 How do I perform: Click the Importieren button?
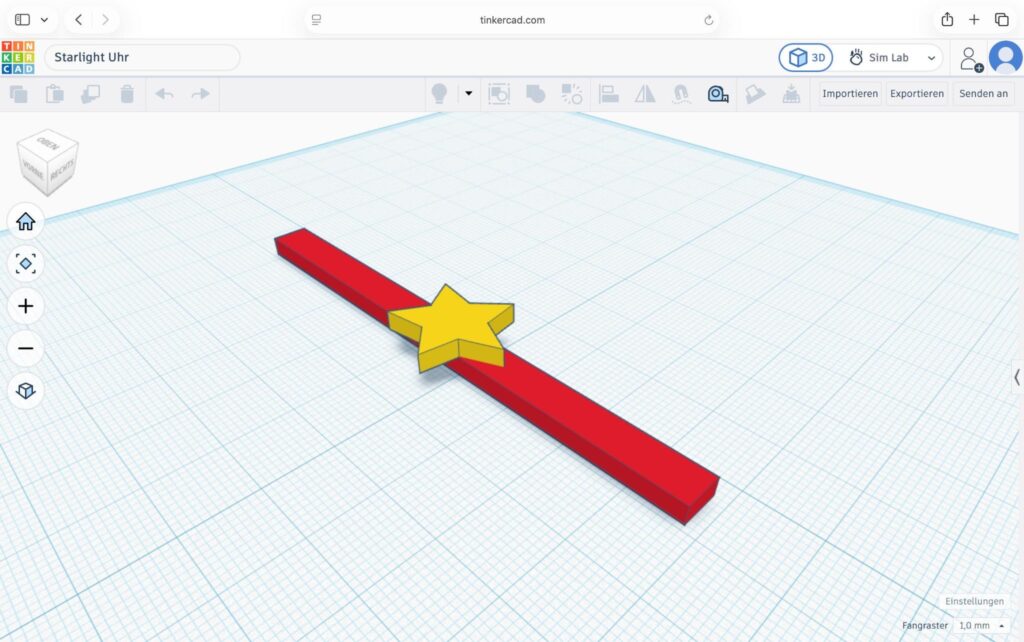click(850, 93)
